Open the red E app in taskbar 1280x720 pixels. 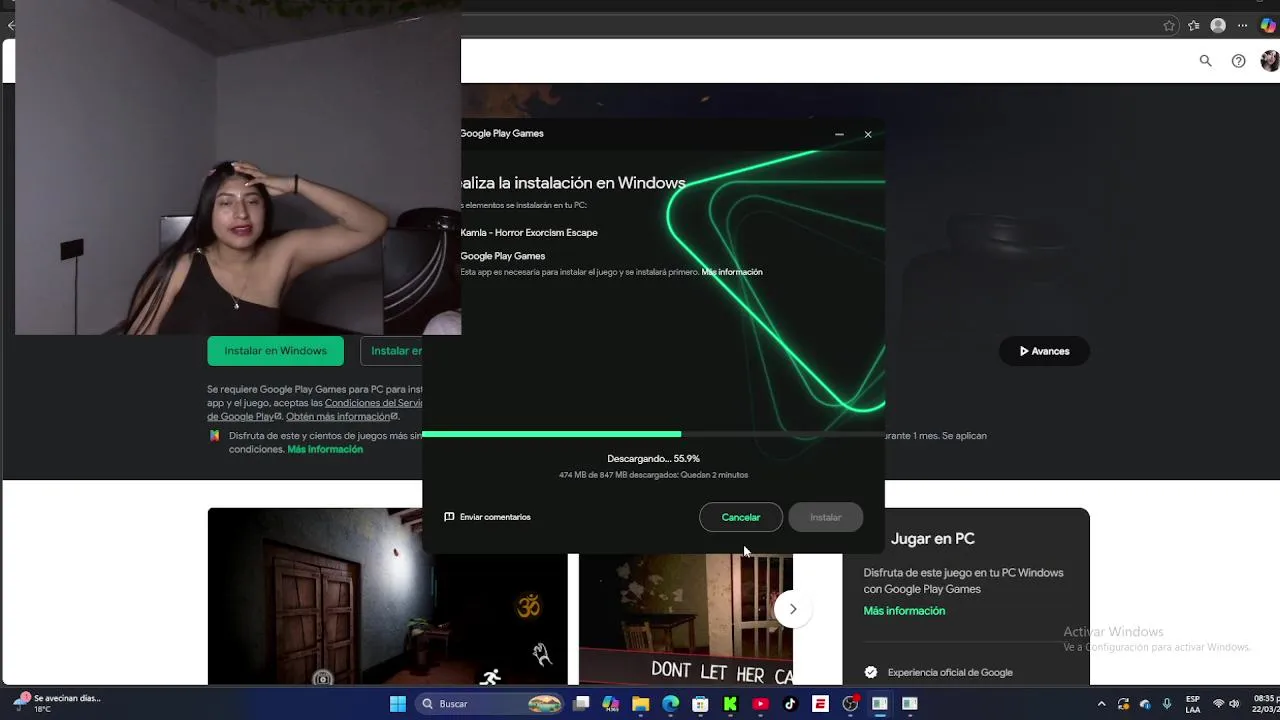[x=820, y=704]
